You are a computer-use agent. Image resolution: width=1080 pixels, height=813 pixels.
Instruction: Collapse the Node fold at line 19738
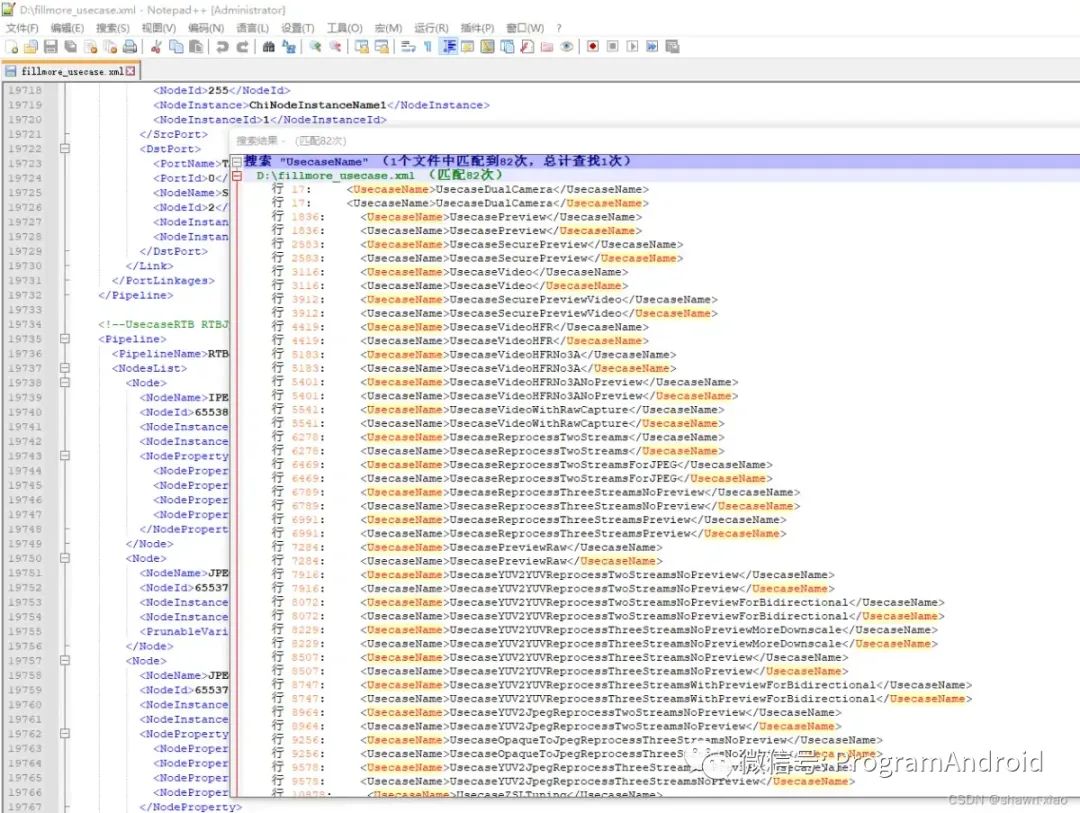coord(65,382)
